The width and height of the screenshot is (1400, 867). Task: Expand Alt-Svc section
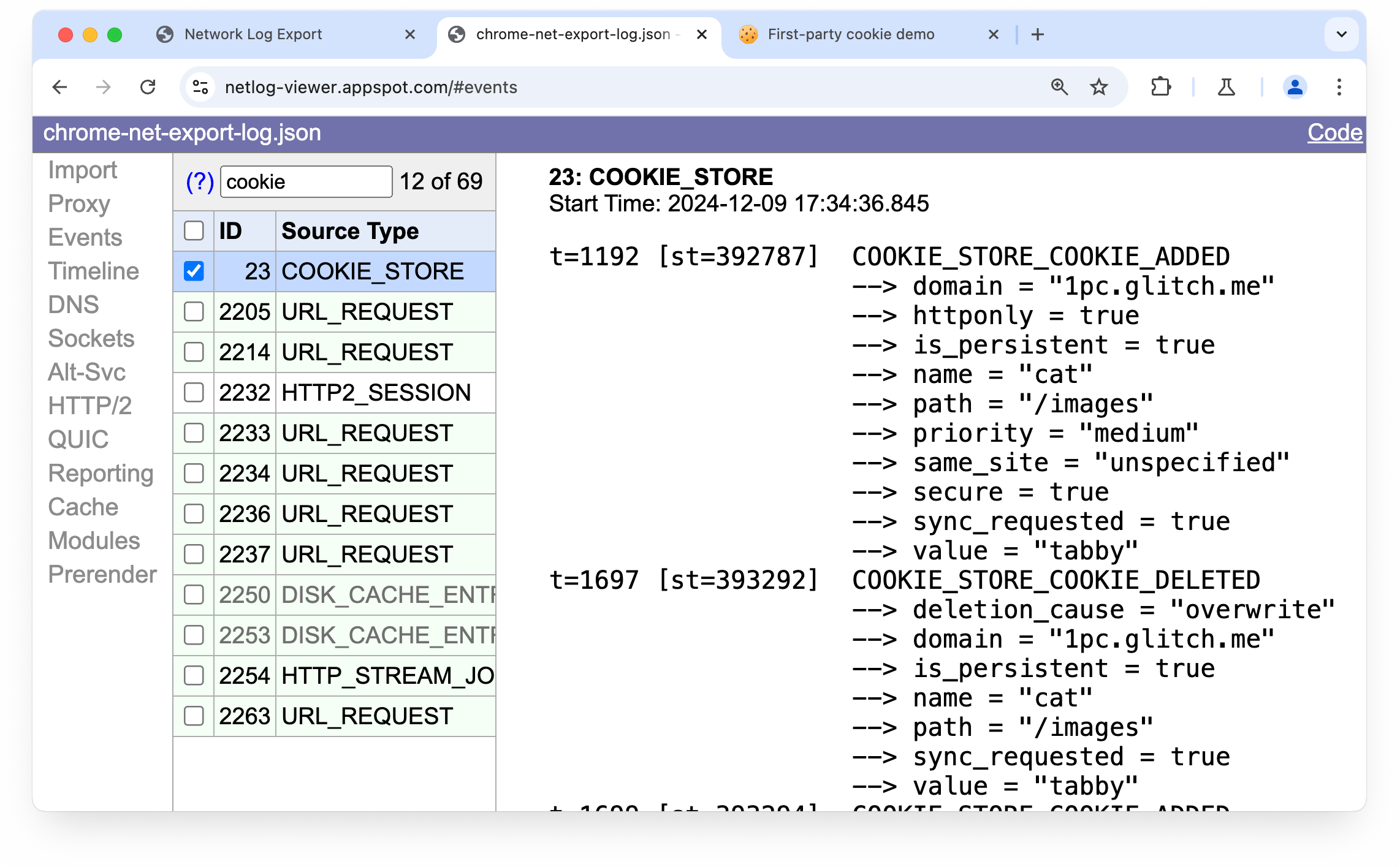[85, 372]
